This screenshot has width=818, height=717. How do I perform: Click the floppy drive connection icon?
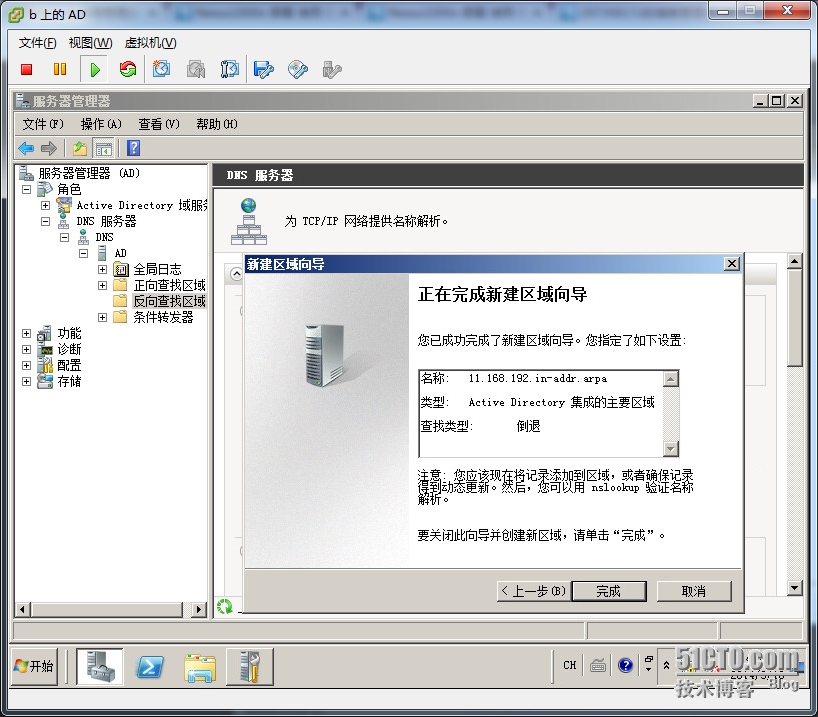[263, 69]
